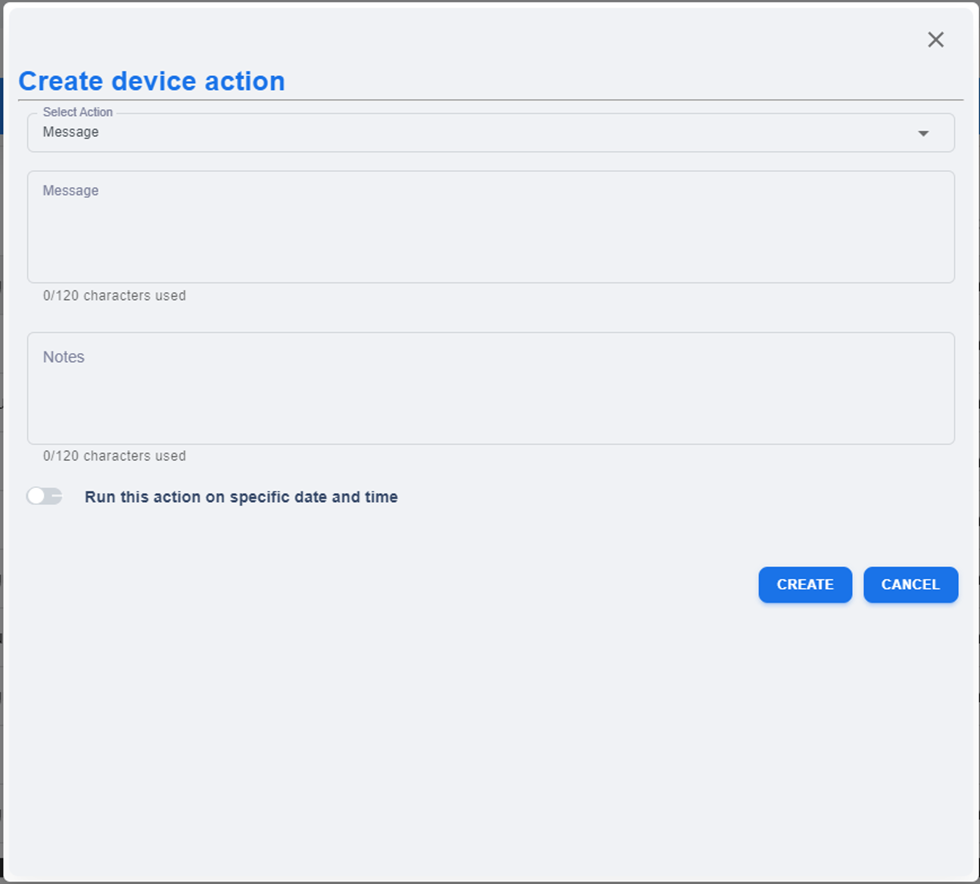Screen dimensions: 980x884
Task: Click the 'Select Action' floating label
Action: point(78,112)
